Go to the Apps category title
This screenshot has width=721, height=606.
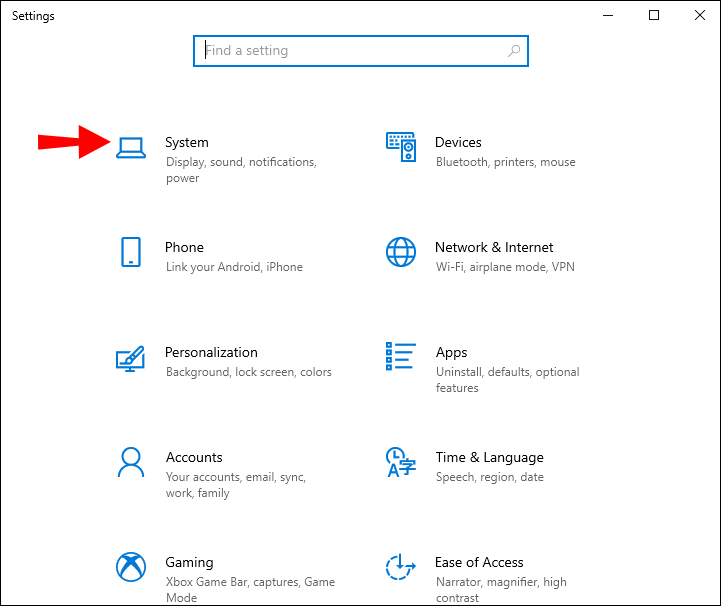451,353
